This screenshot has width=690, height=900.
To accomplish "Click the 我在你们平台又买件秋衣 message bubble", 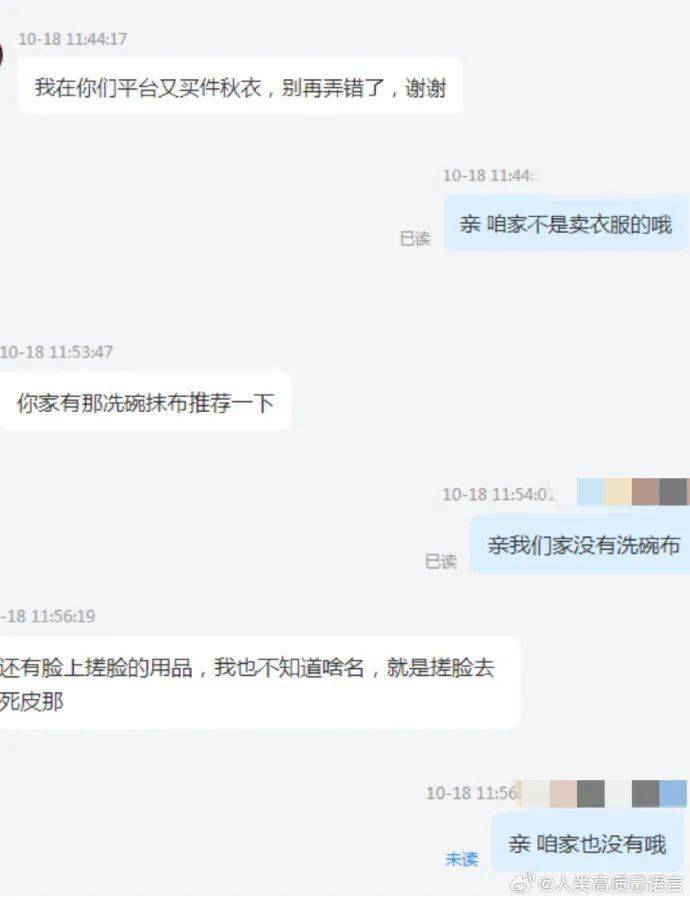I will [240, 87].
